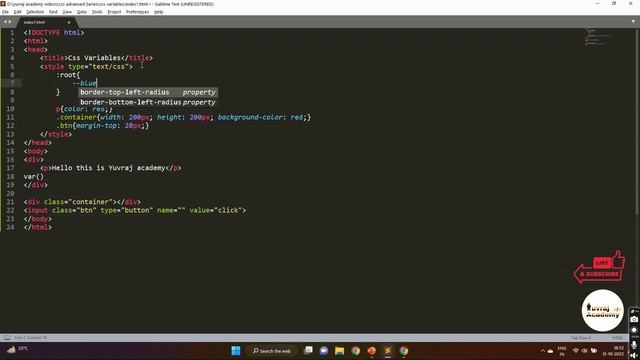Open the clock and date panel
Screen dimensions: 640x360
[613, 351]
